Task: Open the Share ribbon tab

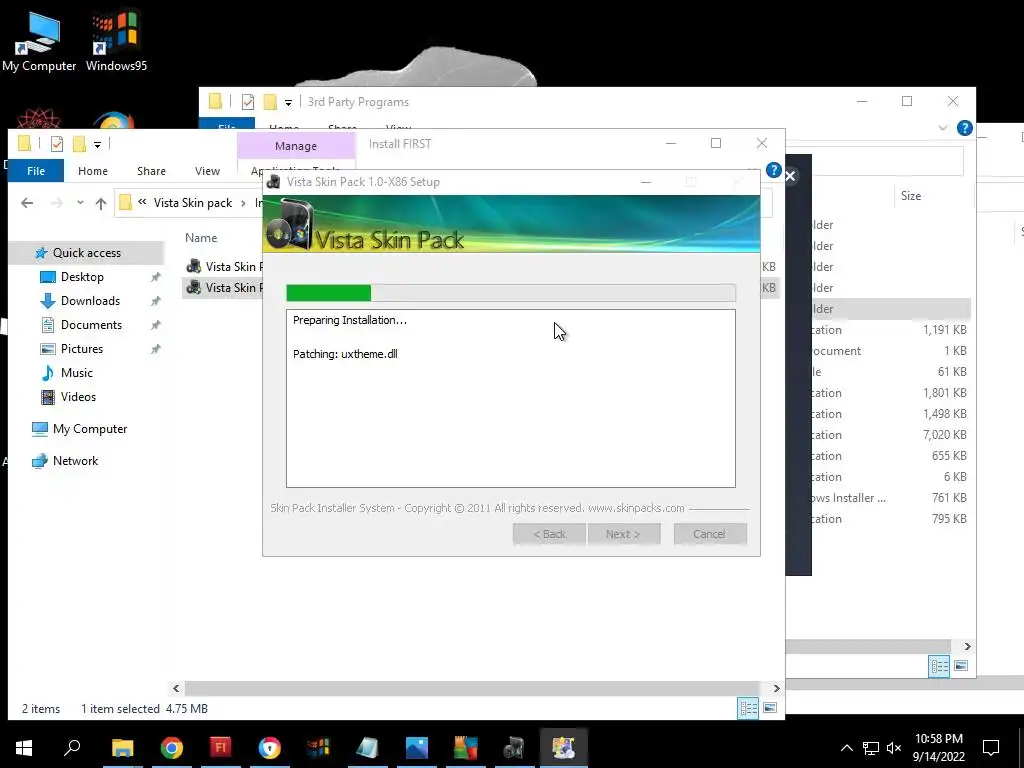Action: [x=151, y=171]
